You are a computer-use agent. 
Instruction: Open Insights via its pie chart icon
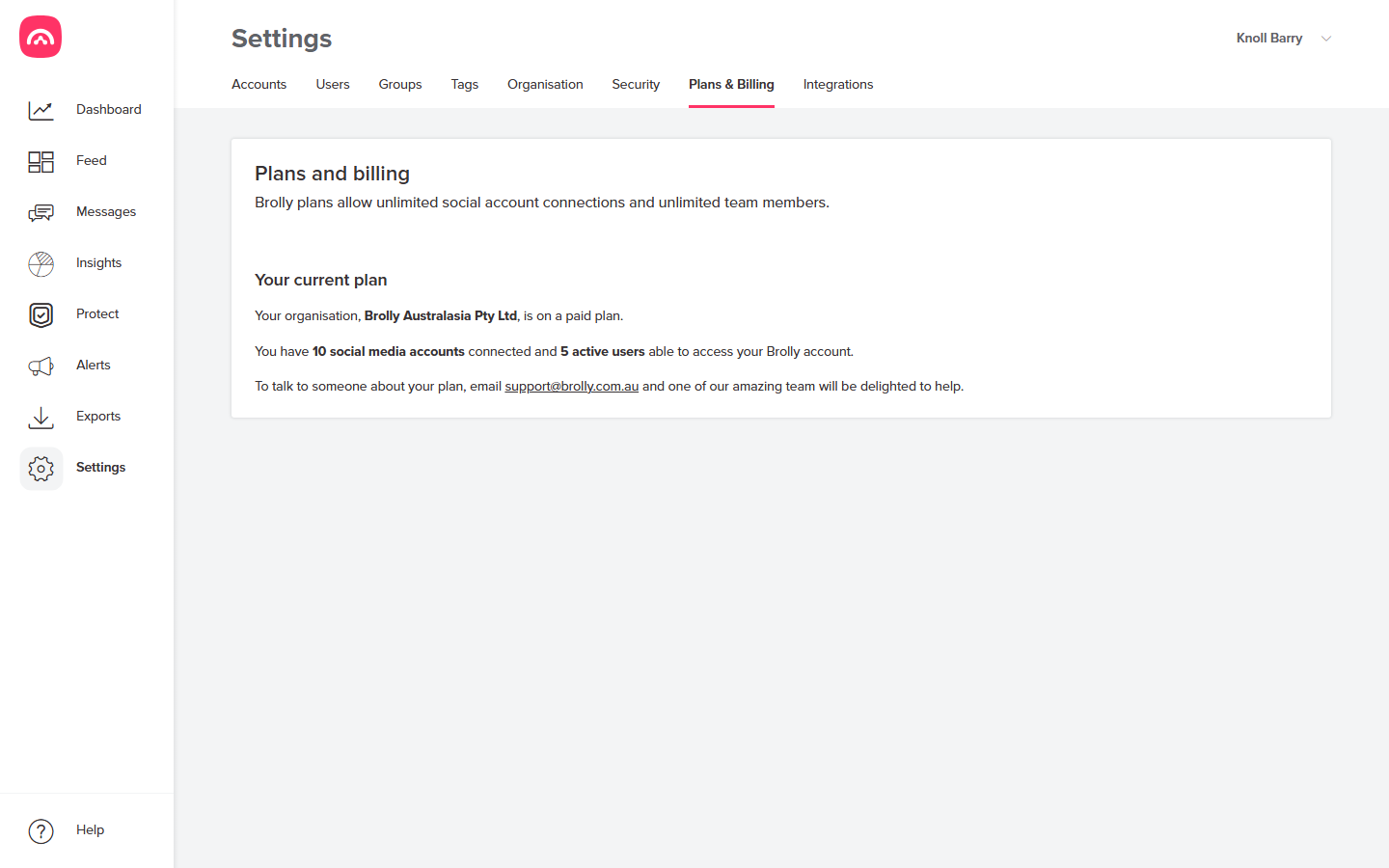click(x=41, y=263)
